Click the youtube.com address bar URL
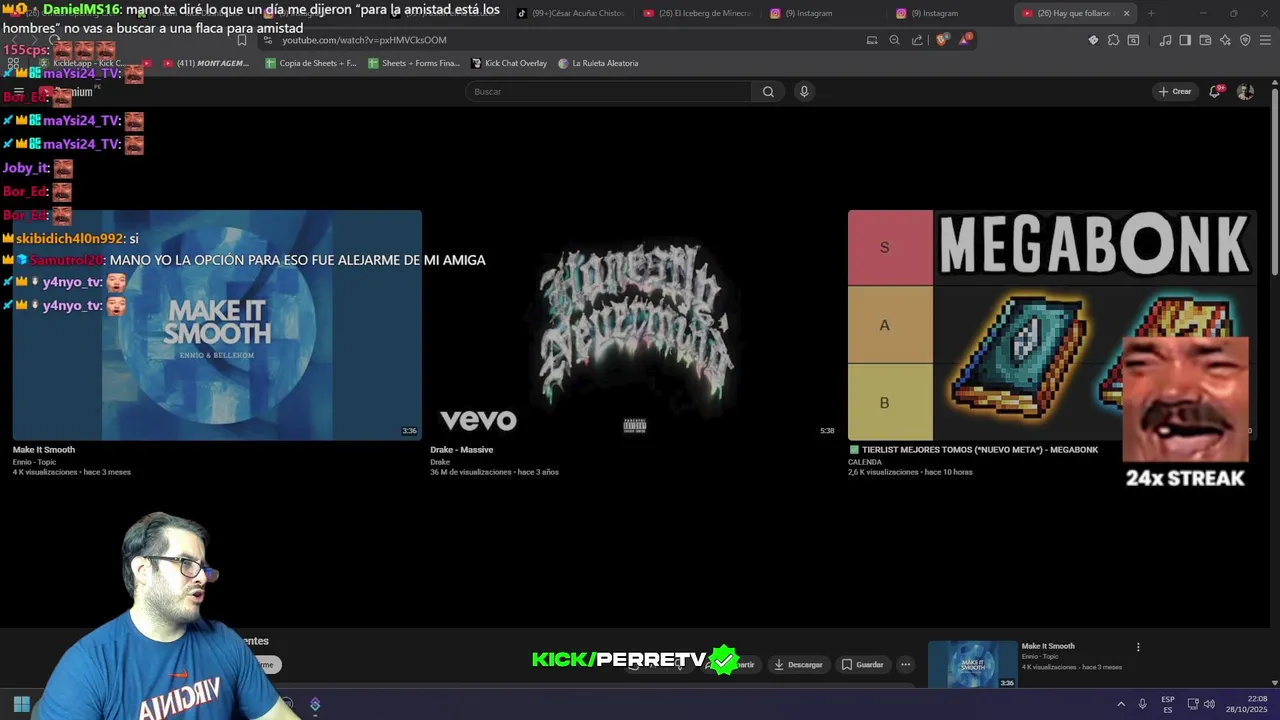This screenshot has height=720, width=1280. (x=364, y=40)
